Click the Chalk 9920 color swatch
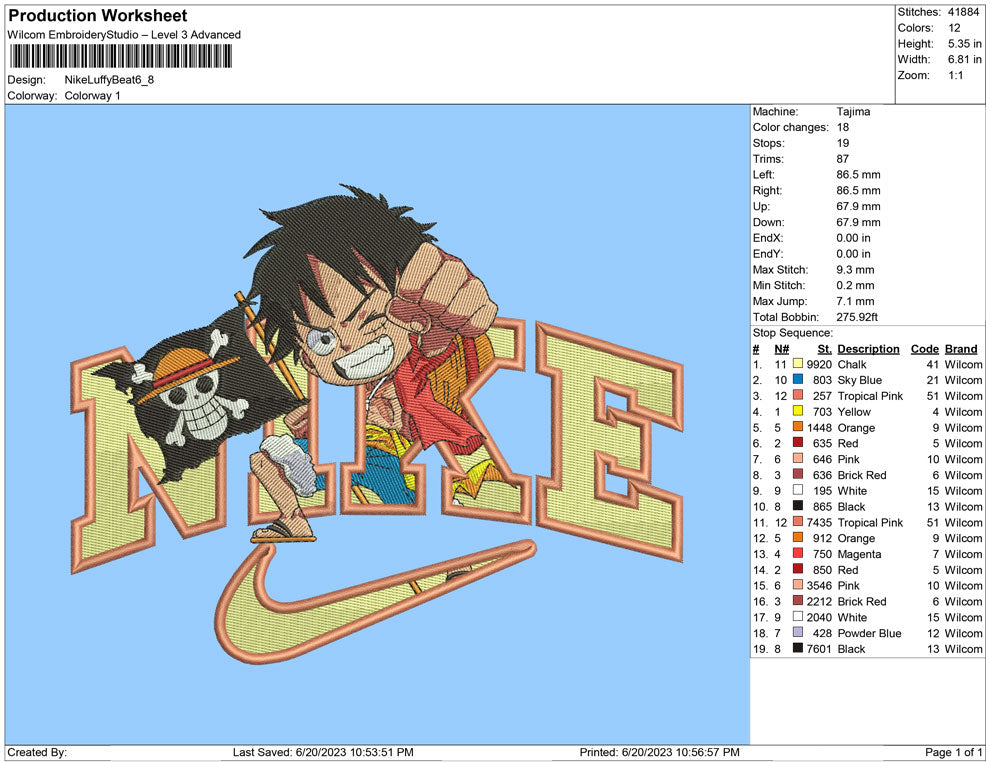This screenshot has width=990, height=762. coord(798,364)
